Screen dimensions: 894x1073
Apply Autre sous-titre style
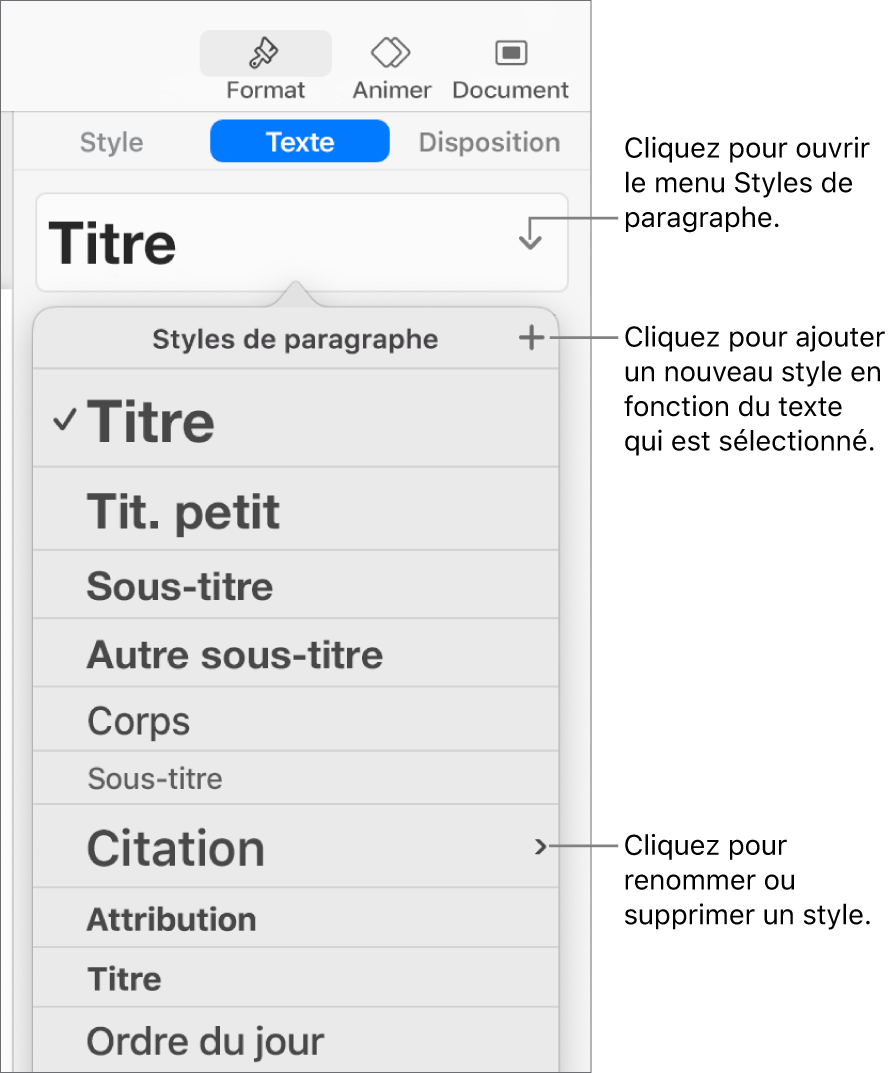[x=235, y=655]
